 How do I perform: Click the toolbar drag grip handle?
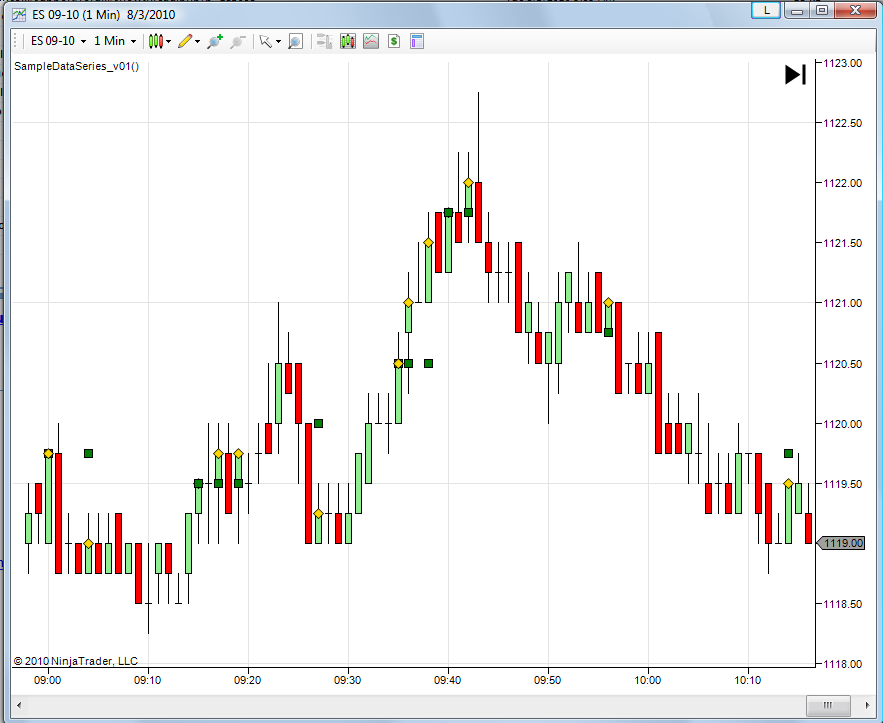pyautogui.click(x=16, y=41)
